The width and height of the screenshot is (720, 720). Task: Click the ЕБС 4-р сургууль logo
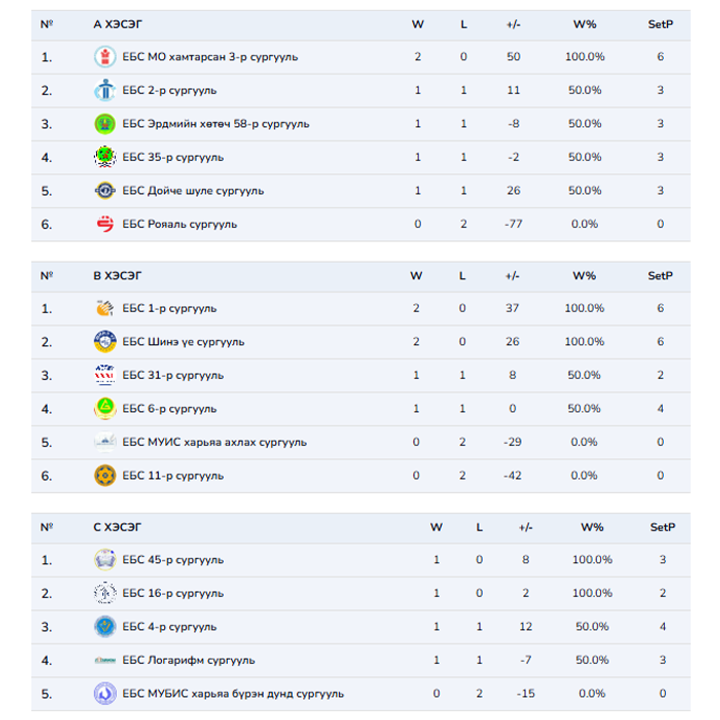(x=105, y=627)
